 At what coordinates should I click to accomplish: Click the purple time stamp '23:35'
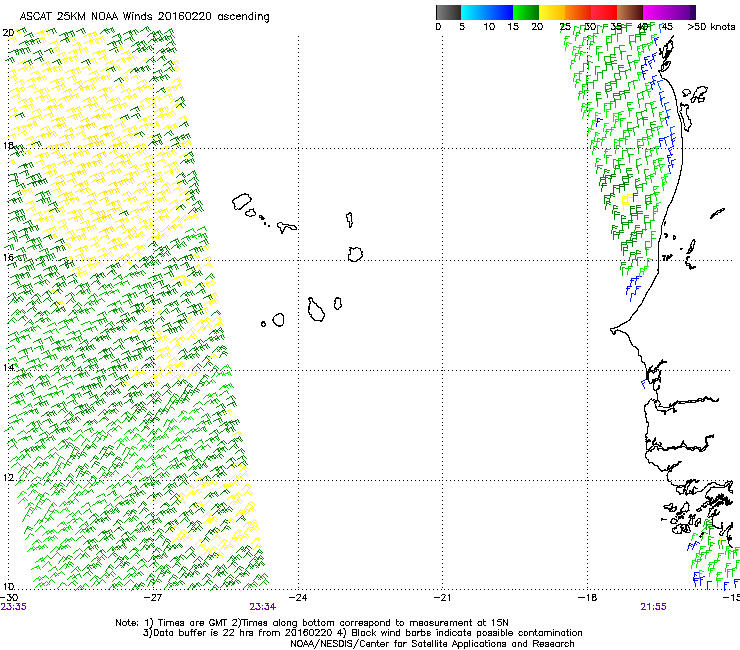14,607
